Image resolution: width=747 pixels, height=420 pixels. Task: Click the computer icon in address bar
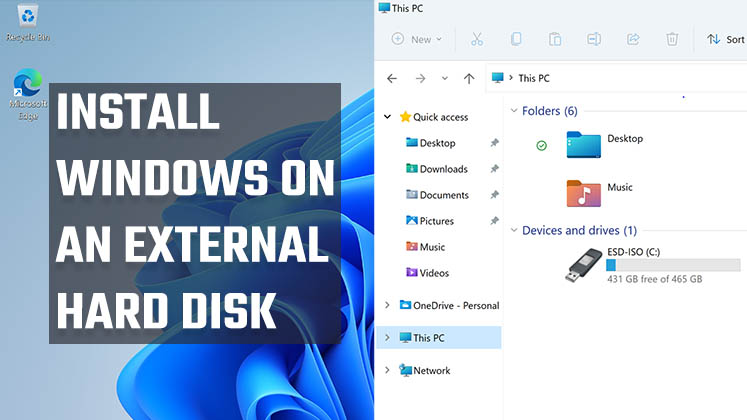(x=497, y=78)
